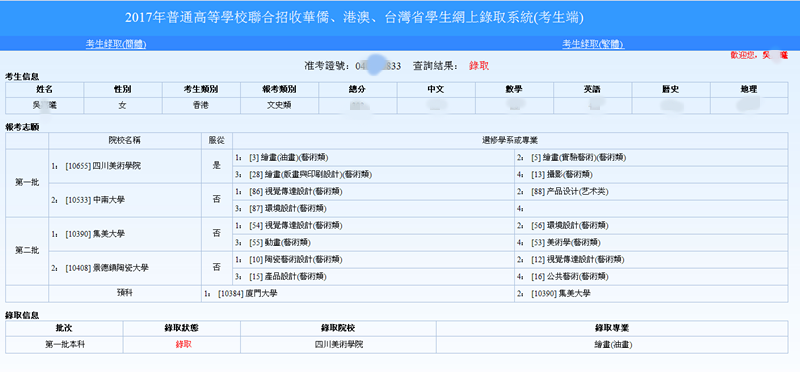Viewport: 800px width, 372px height.
Task: Select the 動畫(藝術類) major cell
Action: (373, 242)
